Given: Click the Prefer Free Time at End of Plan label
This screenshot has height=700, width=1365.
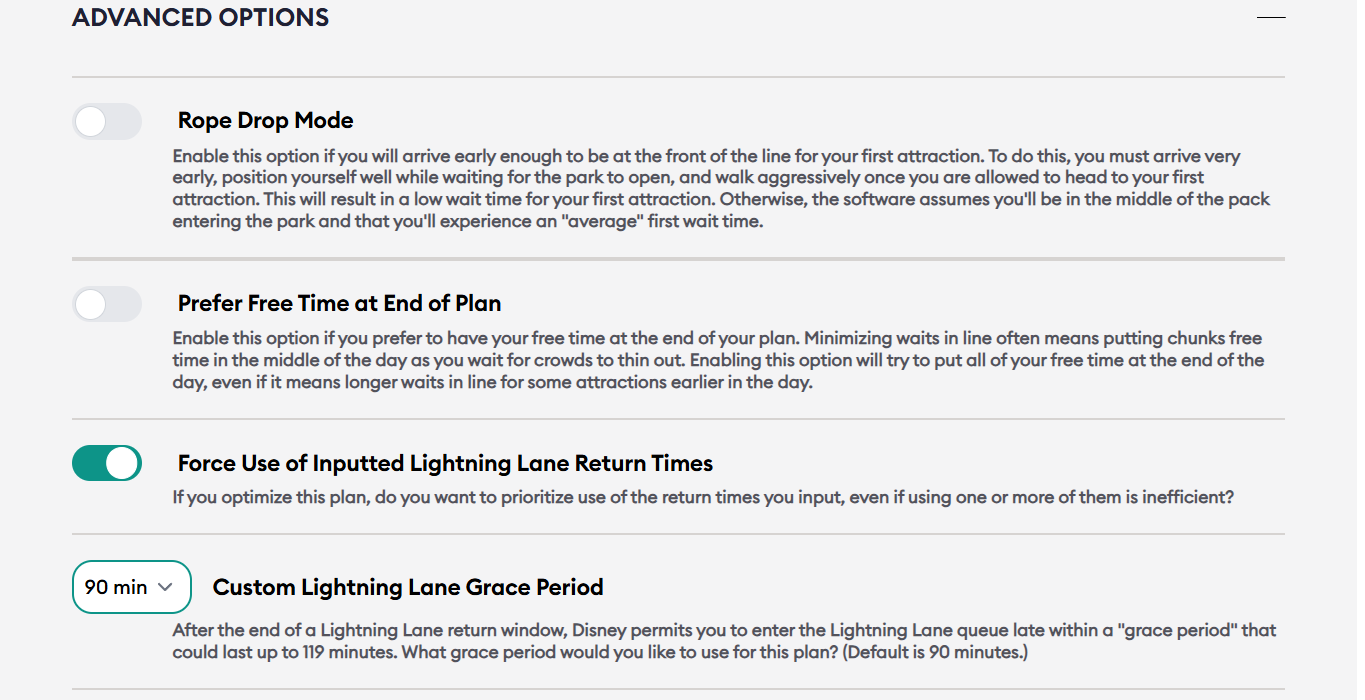Looking at the screenshot, I should coord(339,303).
